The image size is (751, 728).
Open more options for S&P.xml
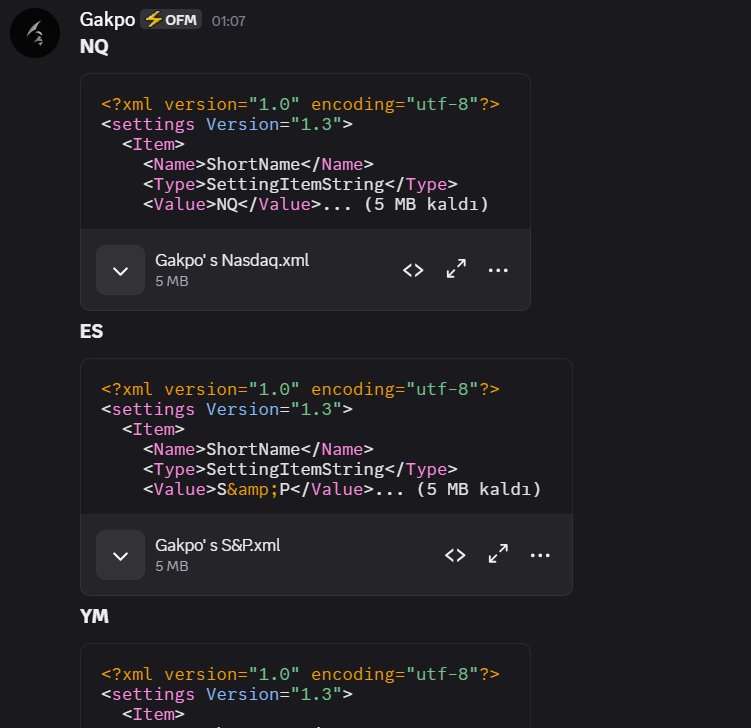[x=540, y=556]
